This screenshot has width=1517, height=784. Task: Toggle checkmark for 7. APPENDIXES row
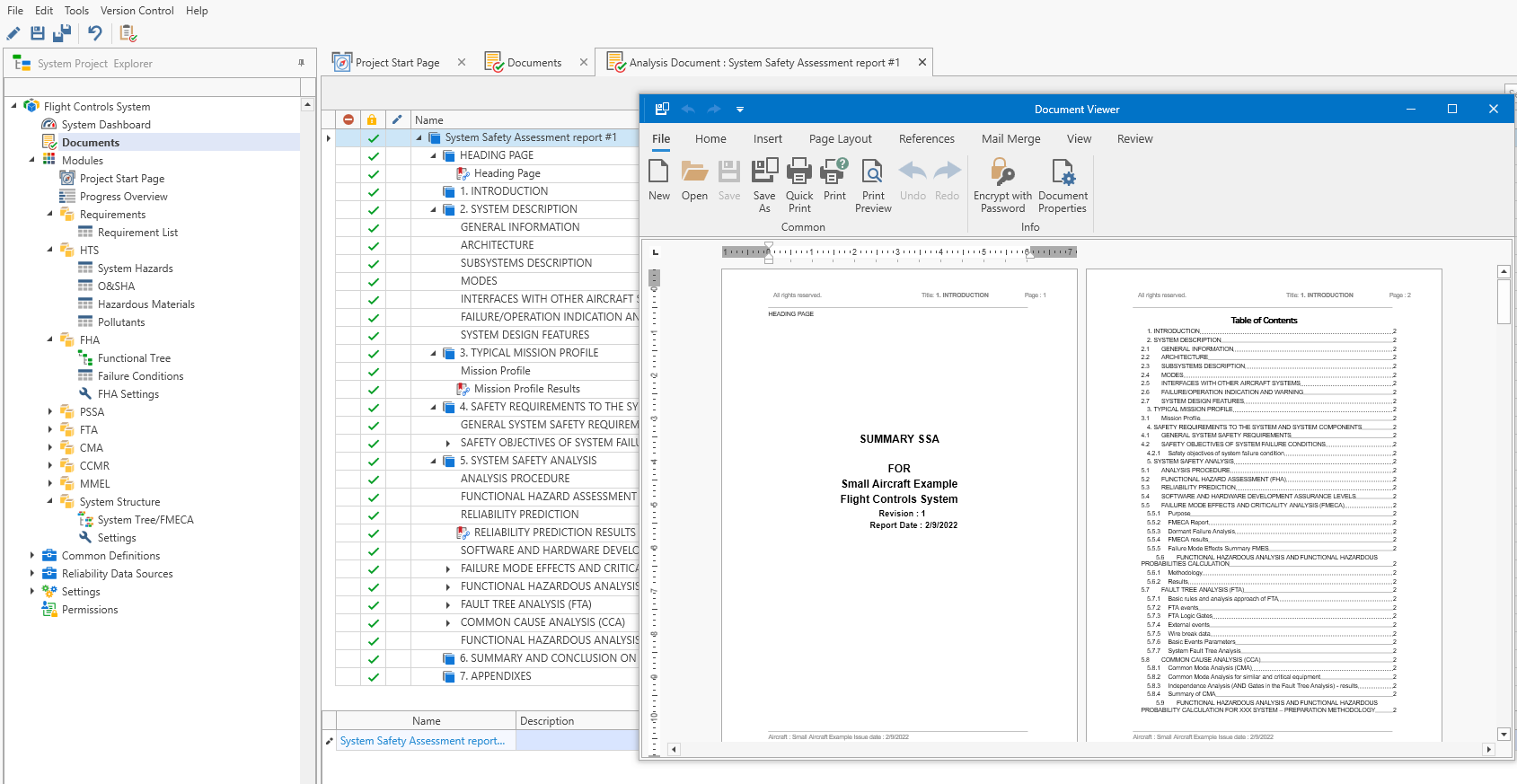[373, 677]
